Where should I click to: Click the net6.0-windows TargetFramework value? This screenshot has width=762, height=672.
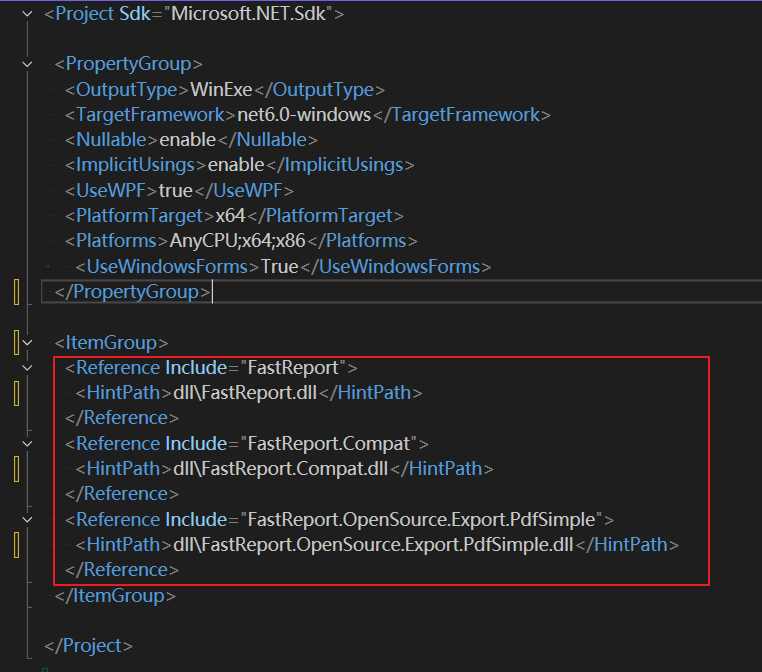click(304, 115)
